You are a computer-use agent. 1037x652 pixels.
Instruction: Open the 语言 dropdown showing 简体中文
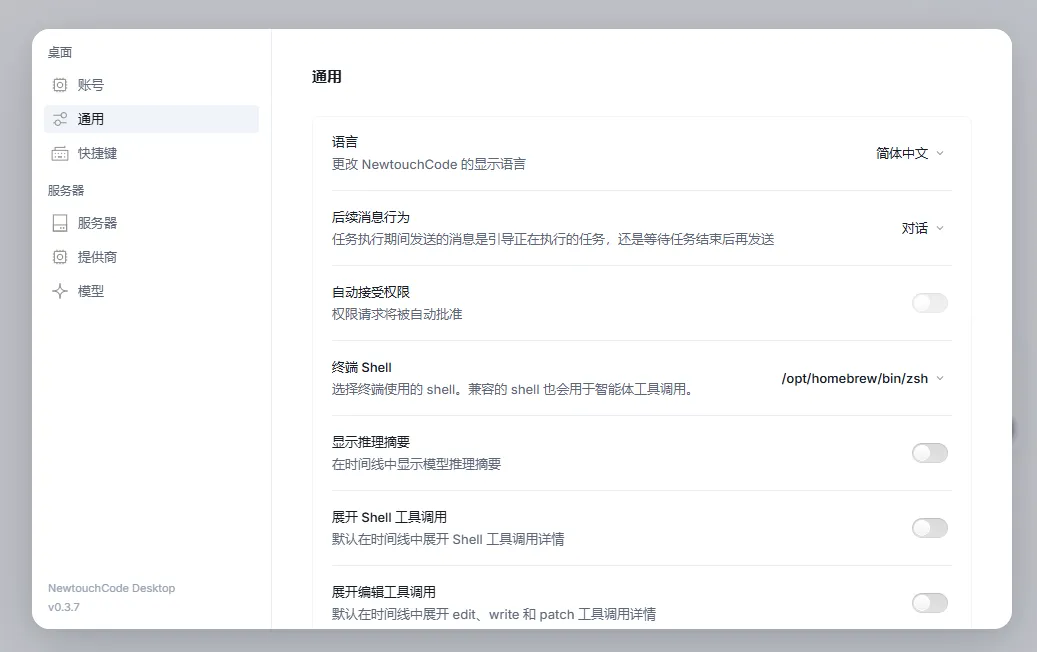[910, 153]
